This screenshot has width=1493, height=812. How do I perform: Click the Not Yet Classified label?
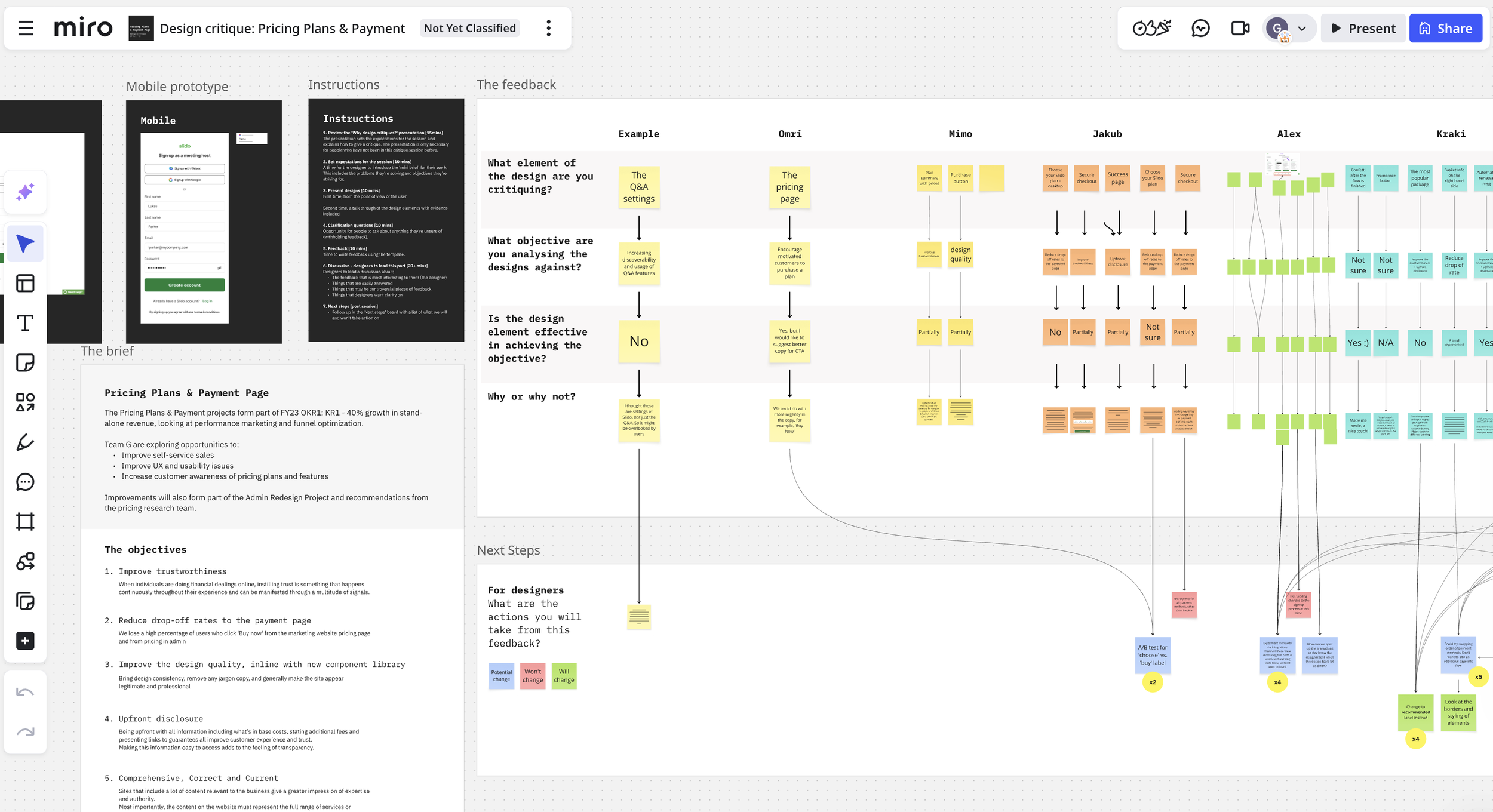coord(469,28)
